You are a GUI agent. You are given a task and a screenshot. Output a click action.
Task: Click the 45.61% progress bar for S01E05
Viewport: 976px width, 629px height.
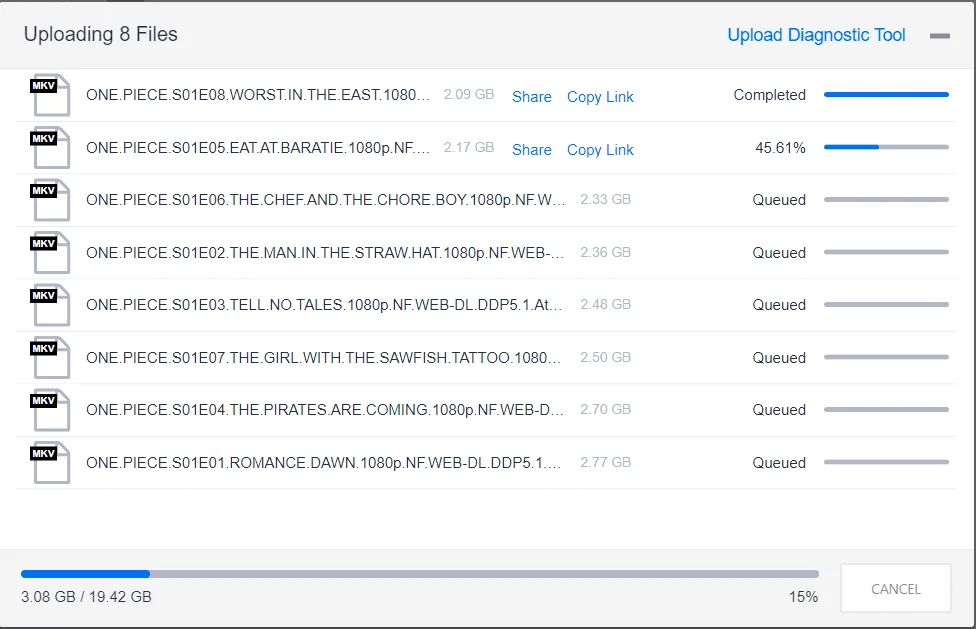[x=886, y=147]
